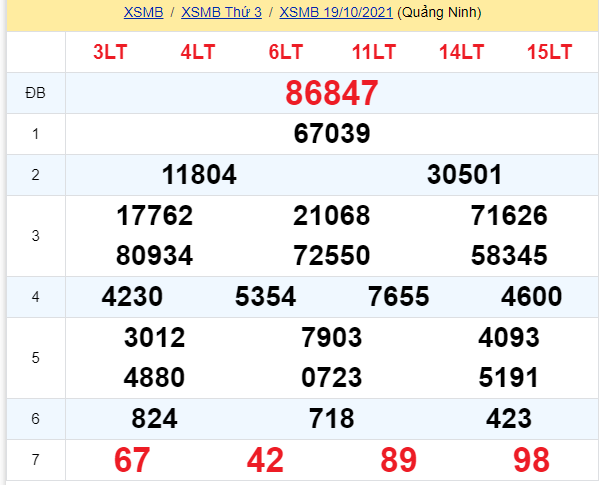Click sixth prize number 718
599x485 pixels.
(332, 419)
